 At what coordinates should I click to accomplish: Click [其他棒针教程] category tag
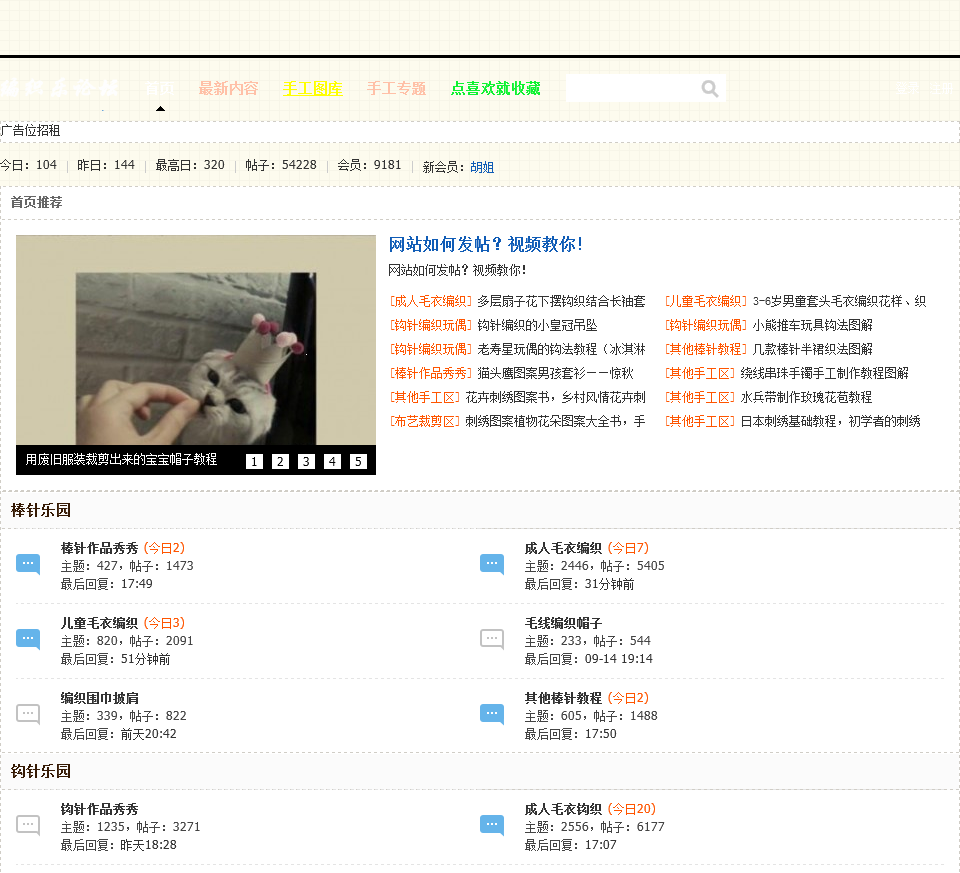pyautogui.click(x=706, y=349)
